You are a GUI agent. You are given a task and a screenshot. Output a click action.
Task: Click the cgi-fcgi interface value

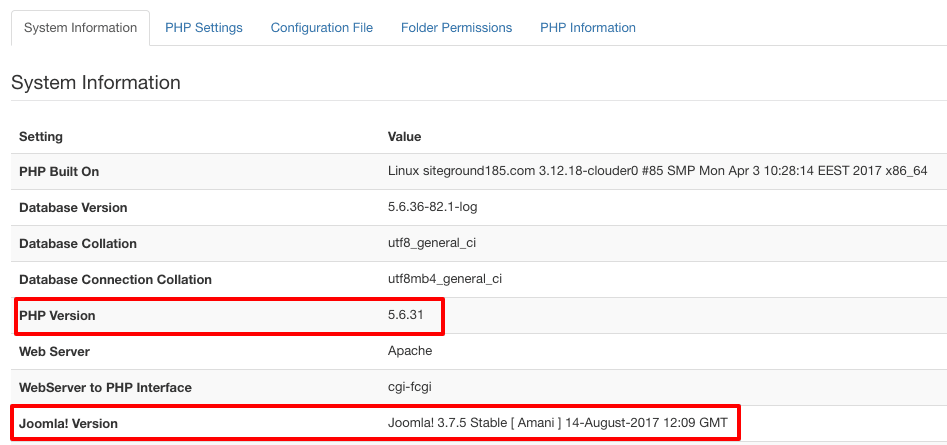pyautogui.click(x=411, y=386)
